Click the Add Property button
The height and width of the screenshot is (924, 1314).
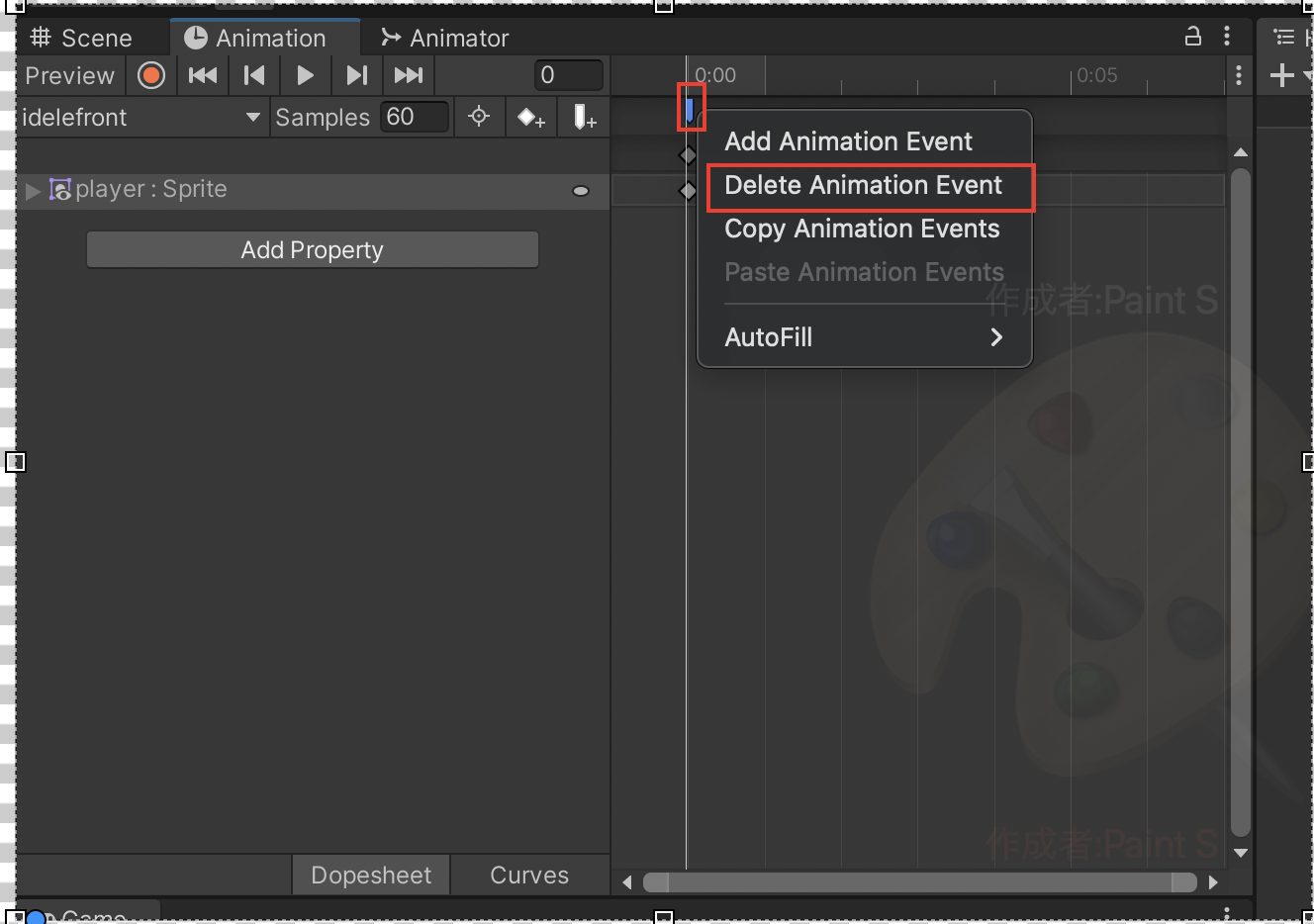313,250
